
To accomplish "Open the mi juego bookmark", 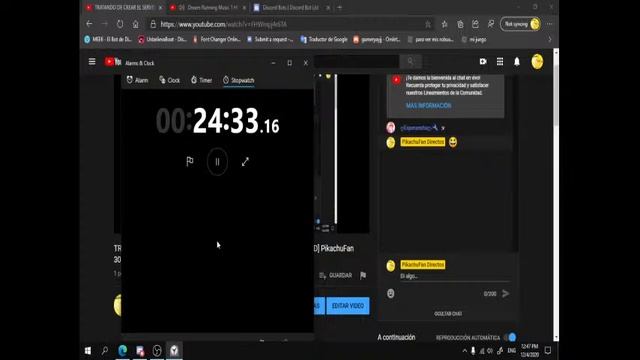I will click(x=474, y=40).
